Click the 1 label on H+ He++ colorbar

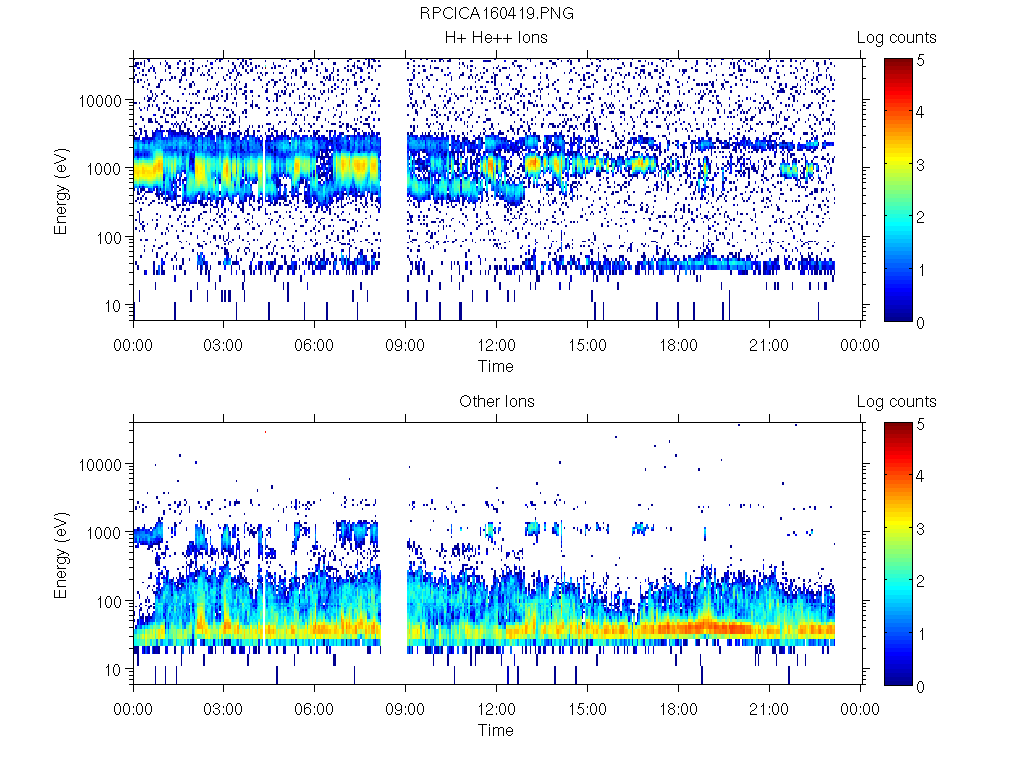tap(920, 270)
